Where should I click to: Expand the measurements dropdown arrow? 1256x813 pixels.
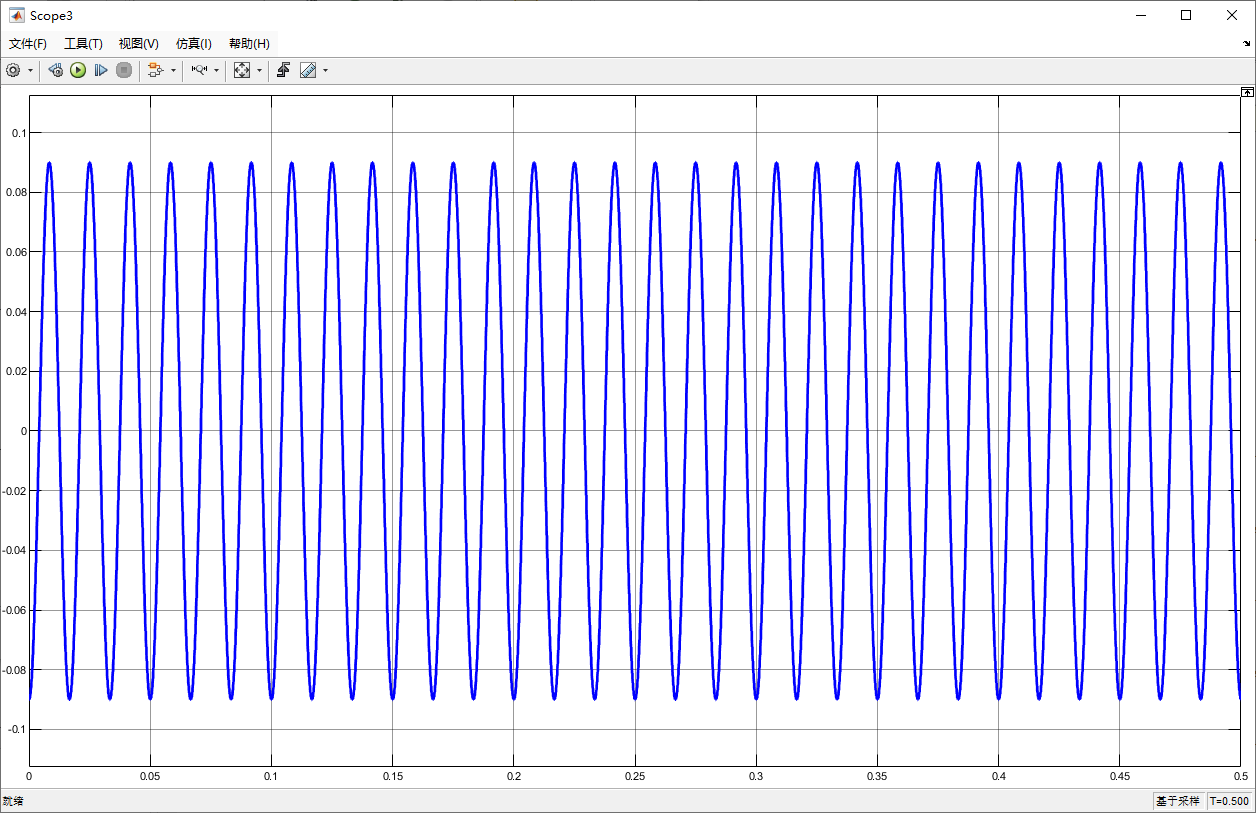pos(325,70)
